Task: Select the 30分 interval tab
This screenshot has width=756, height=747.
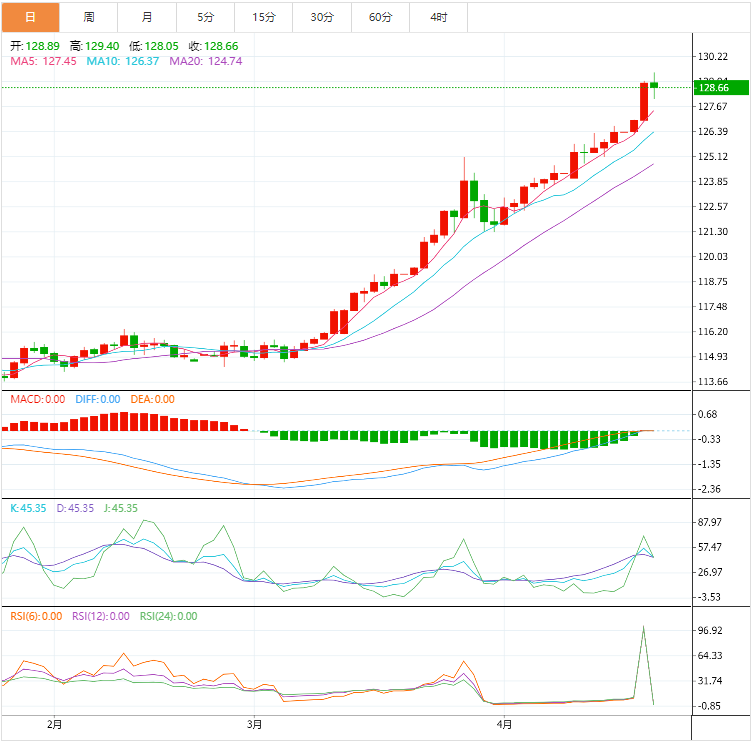Action: tap(322, 17)
